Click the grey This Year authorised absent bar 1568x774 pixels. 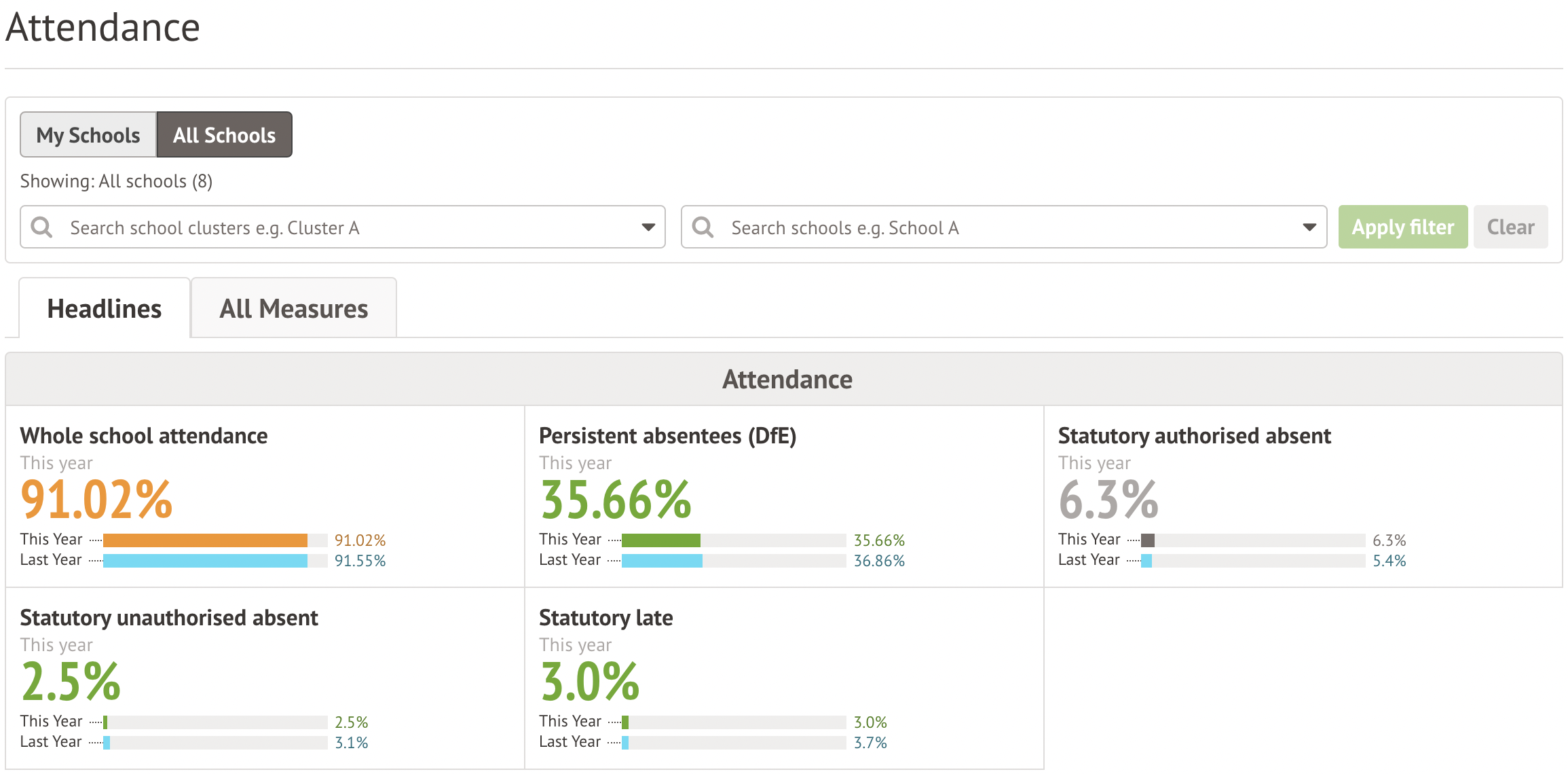(1148, 540)
